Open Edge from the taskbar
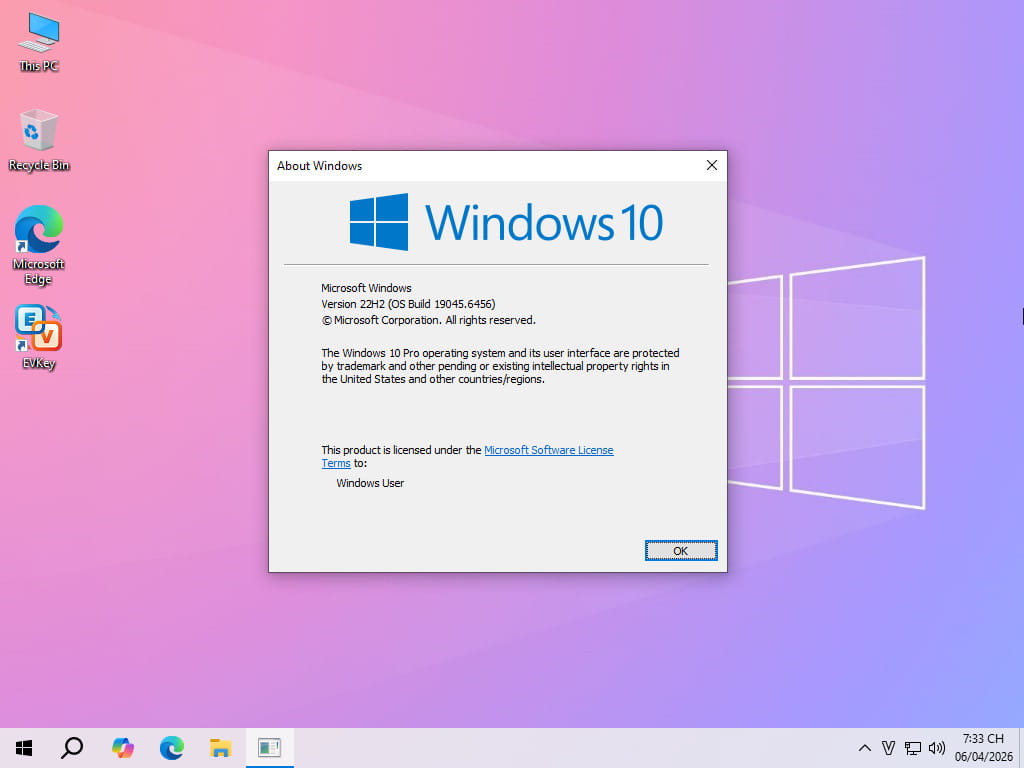The image size is (1024, 768). 172,748
